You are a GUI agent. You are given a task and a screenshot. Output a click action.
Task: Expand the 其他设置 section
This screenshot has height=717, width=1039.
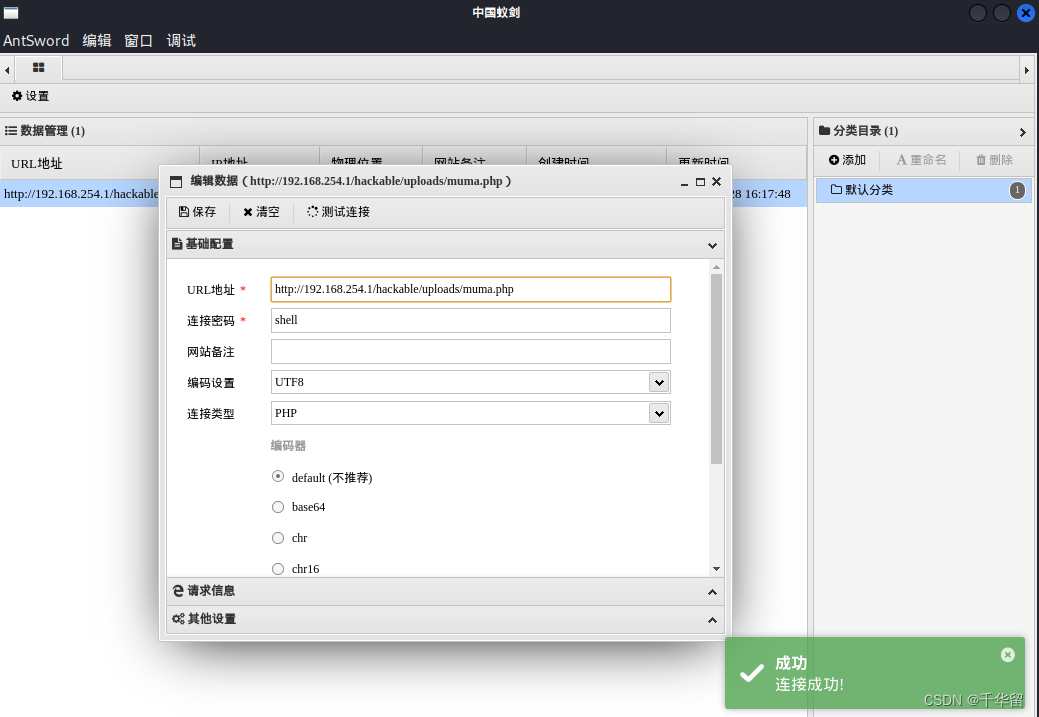(712, 620)
